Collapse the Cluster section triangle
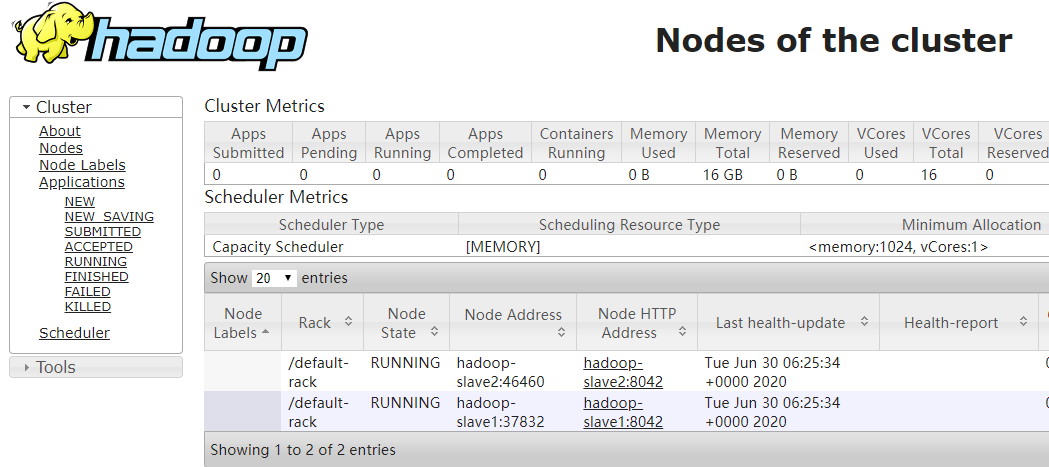Viewport: 1049px width, 467px height. 26,107
